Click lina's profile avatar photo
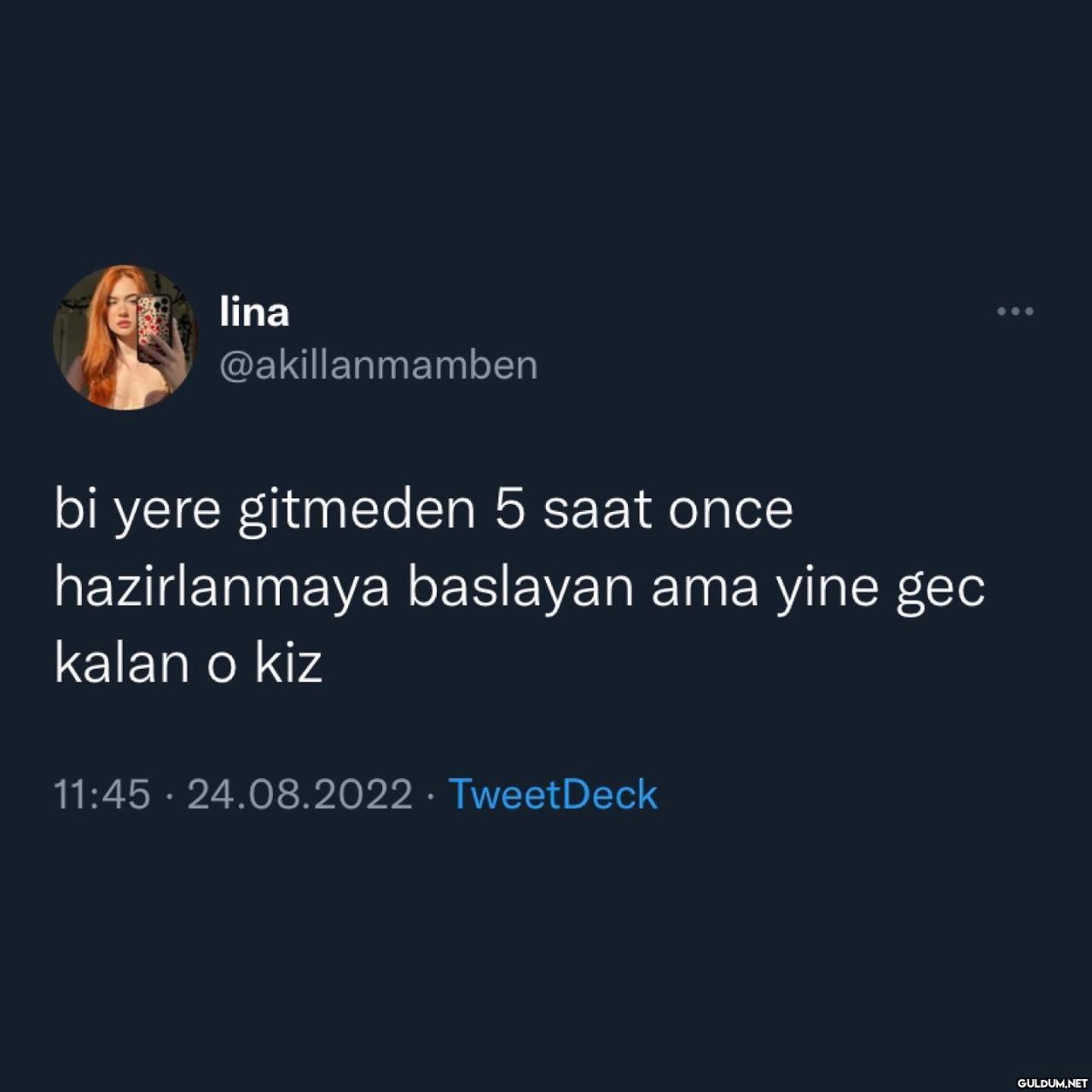The width and height of the screenshot is (1092, 1092). coord(125,338)
